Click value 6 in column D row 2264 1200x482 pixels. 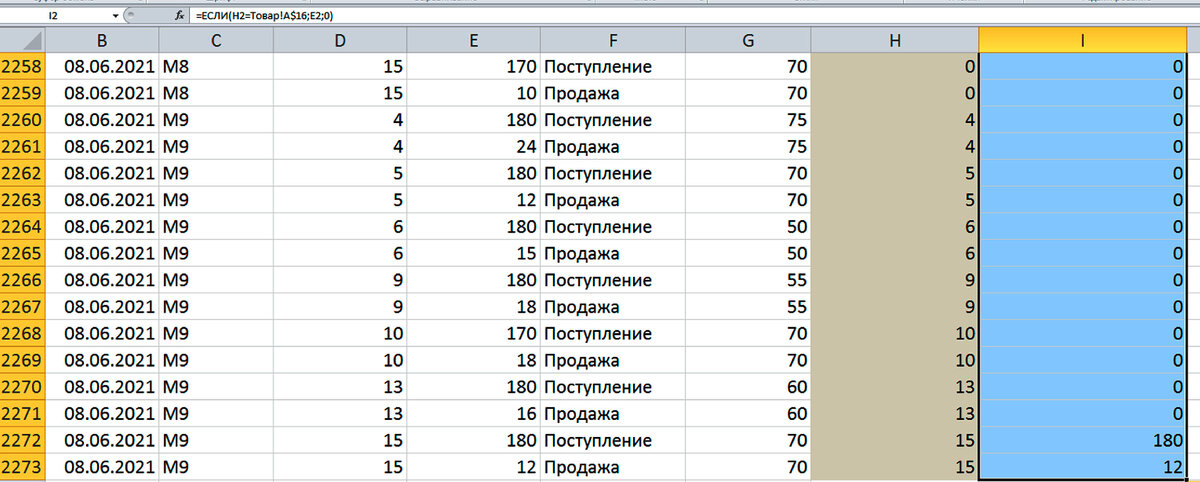pos(397,227)
